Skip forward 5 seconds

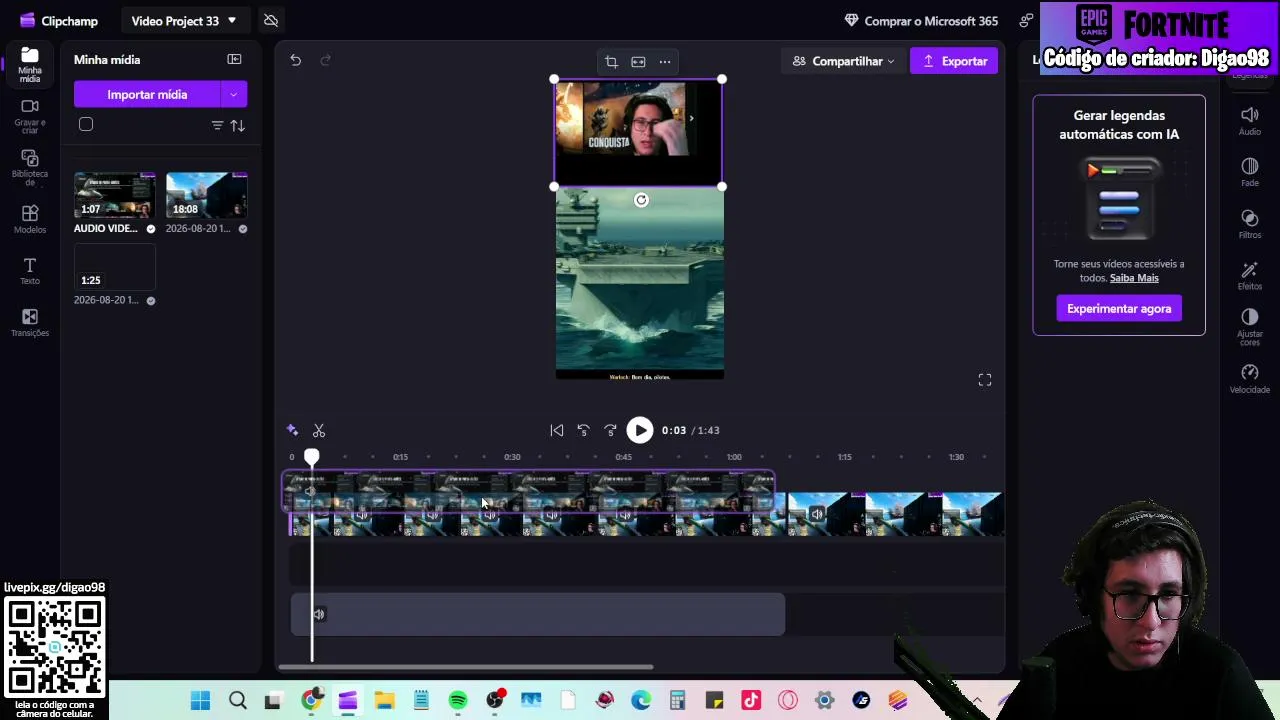tap(611, 430)
